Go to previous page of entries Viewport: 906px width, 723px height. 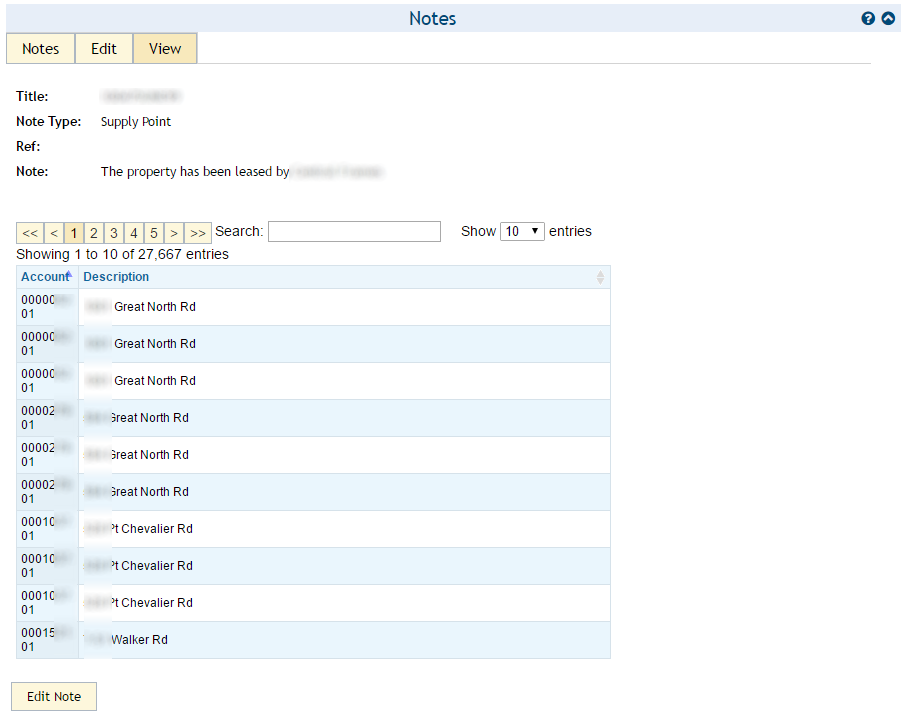click(x=54, y=233)
